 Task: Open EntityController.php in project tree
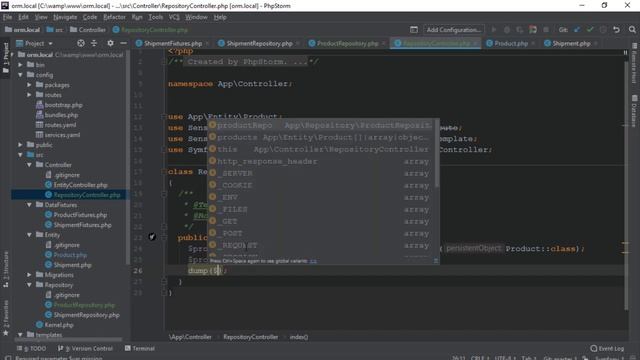pyautogui.click(x=80, y=185)
